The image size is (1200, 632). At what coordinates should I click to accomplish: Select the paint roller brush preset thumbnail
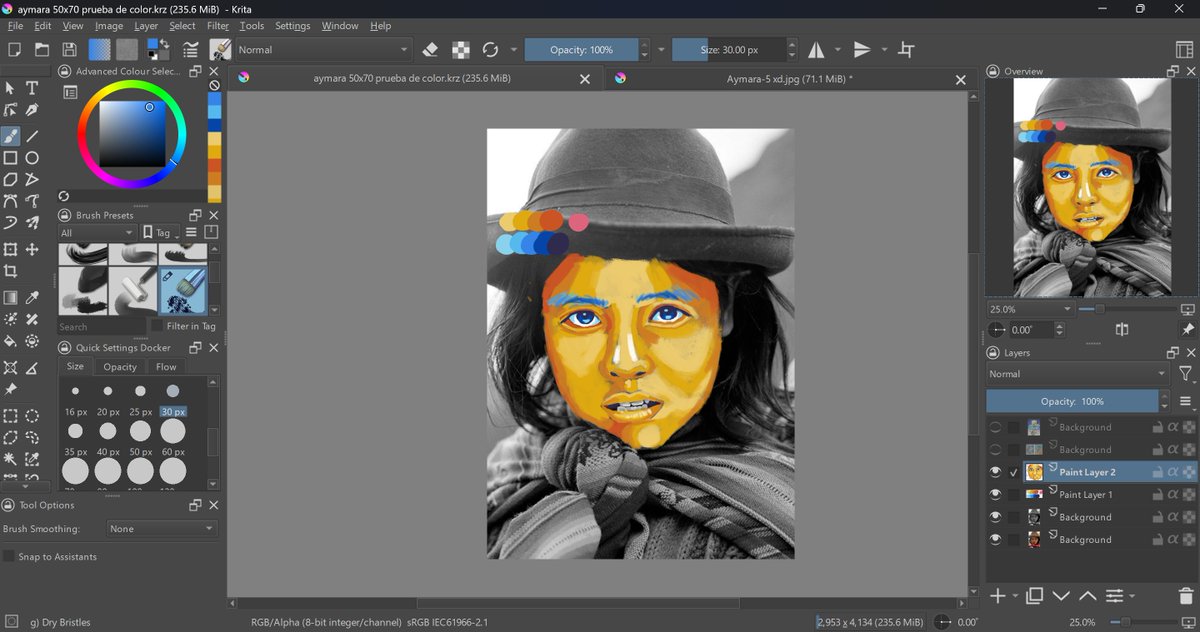(132, 291)
